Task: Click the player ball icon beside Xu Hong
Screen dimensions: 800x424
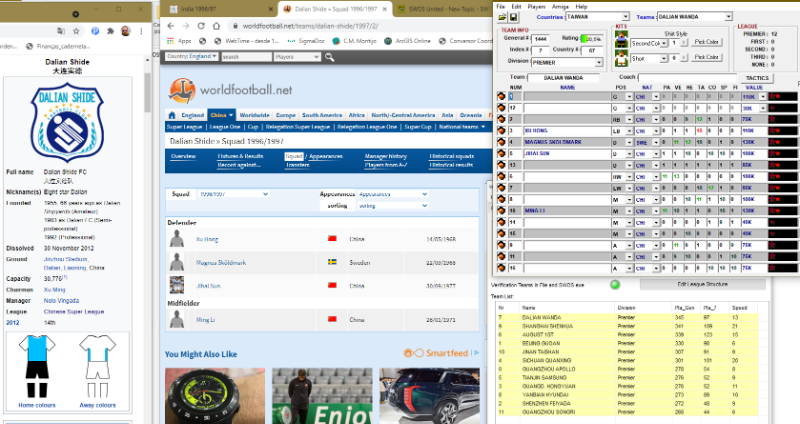Action: coord(502,131)
